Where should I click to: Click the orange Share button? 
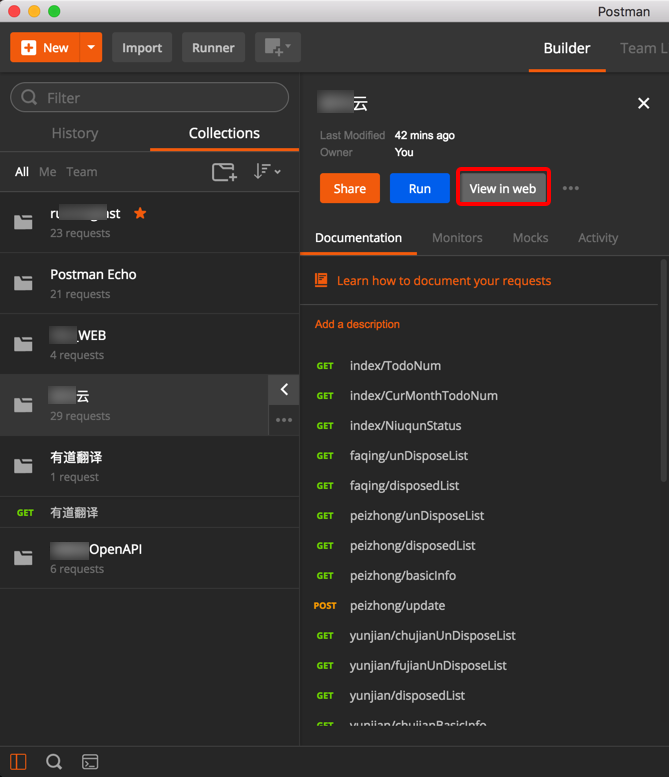tap(350, 189)
